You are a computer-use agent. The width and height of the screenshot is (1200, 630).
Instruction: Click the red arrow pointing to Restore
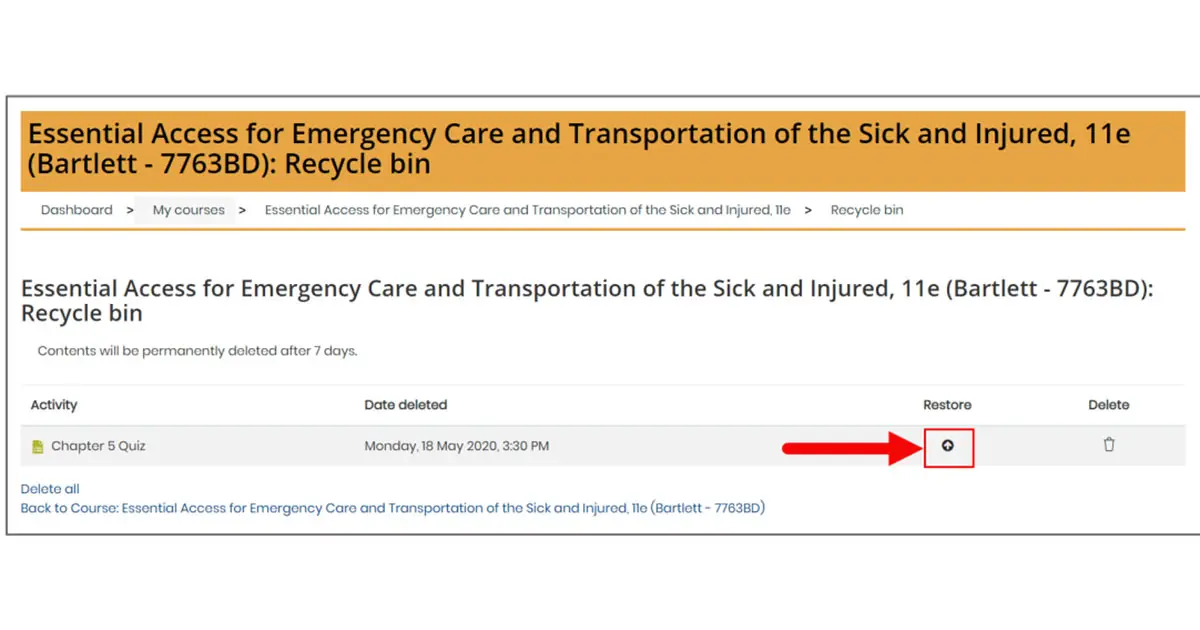[850, 447]
